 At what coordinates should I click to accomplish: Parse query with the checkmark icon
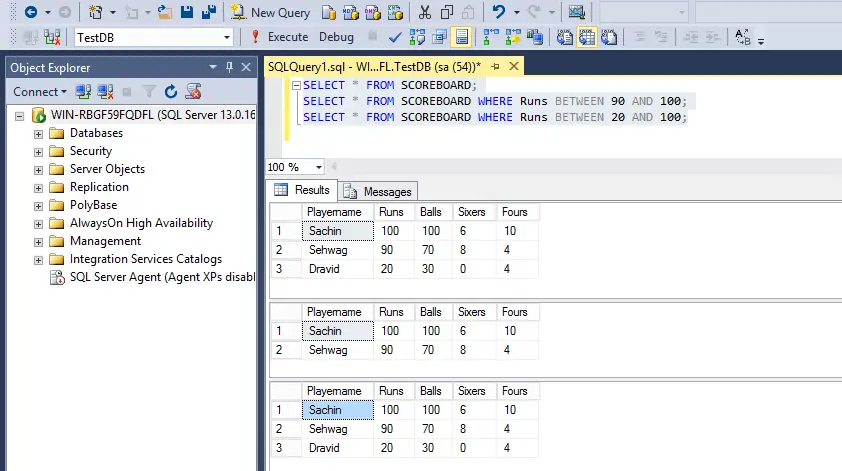[395, 37]
